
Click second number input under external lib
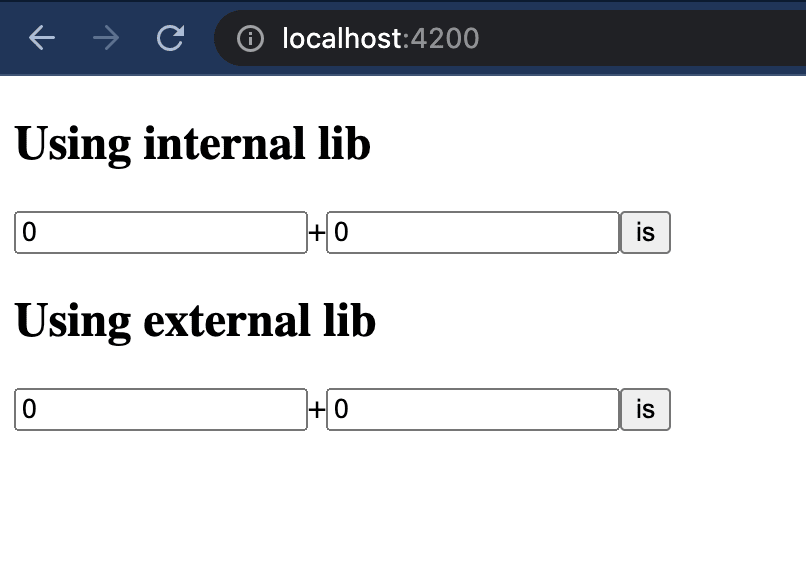click(473, 410)
